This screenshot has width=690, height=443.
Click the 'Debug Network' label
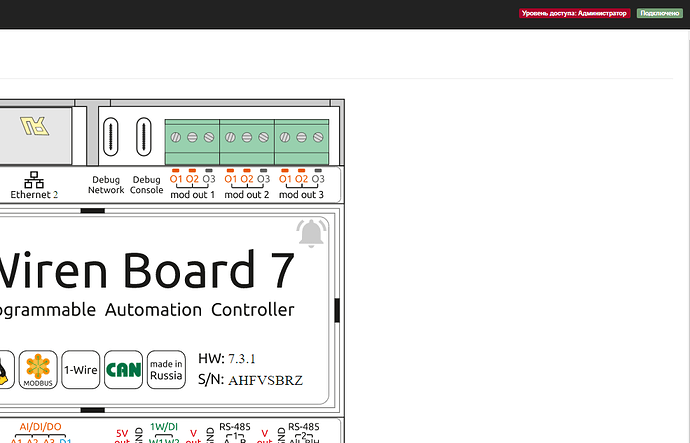click(x=106, y=185)
